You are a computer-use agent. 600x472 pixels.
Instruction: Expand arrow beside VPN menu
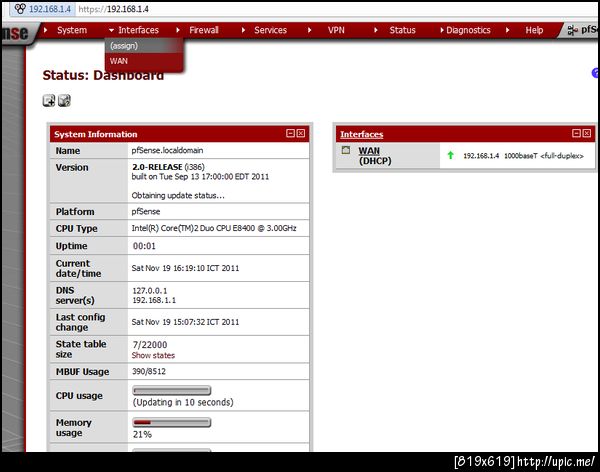tap(310, 30)
